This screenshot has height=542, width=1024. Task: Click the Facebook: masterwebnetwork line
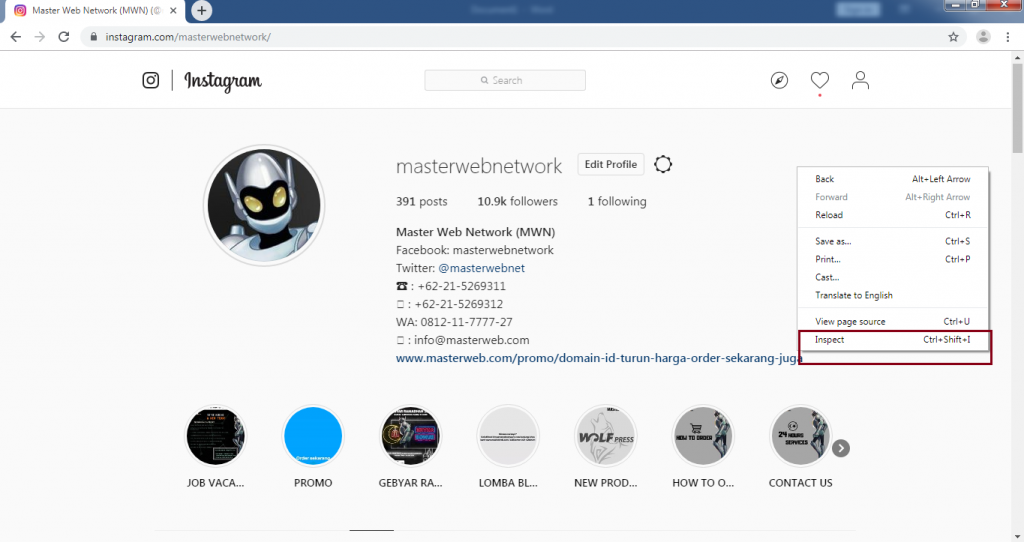(475, 250)
